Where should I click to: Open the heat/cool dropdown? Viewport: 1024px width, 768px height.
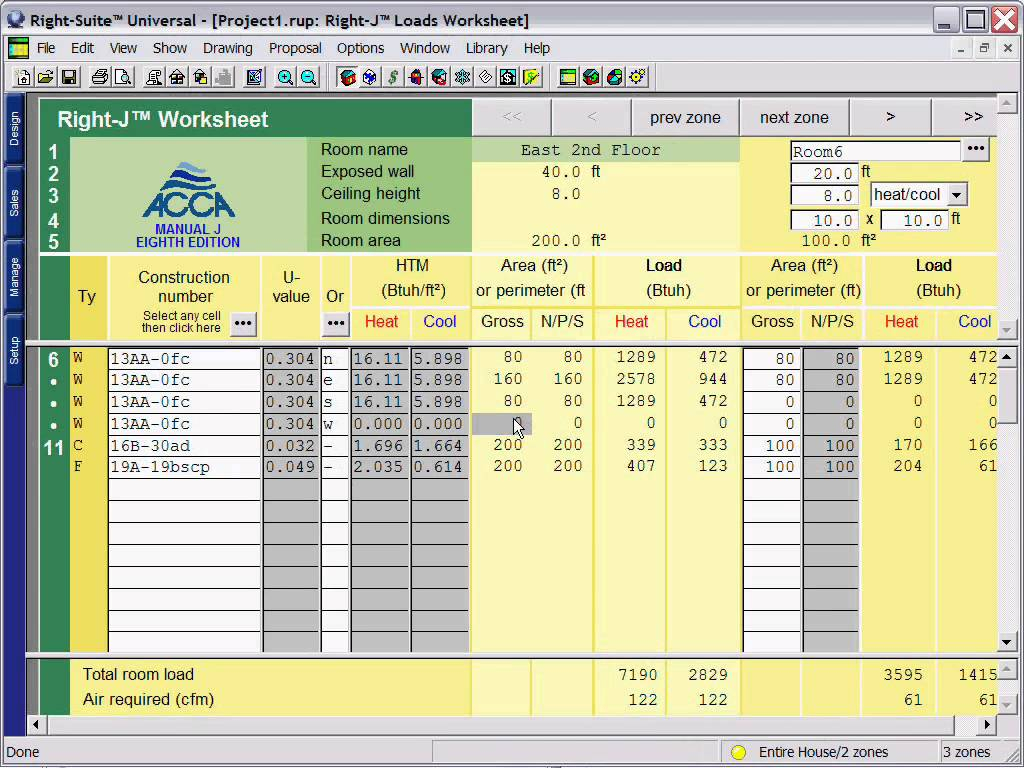coord(957,195)
